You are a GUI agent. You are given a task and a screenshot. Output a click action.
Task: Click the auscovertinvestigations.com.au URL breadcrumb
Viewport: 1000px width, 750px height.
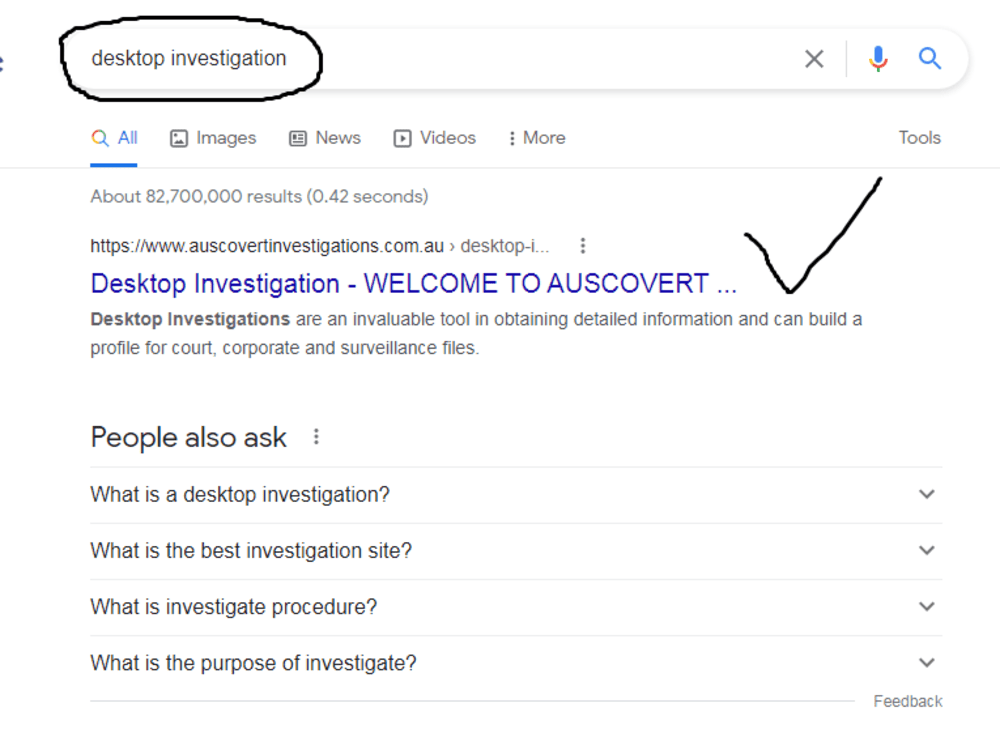coord(320,246)
